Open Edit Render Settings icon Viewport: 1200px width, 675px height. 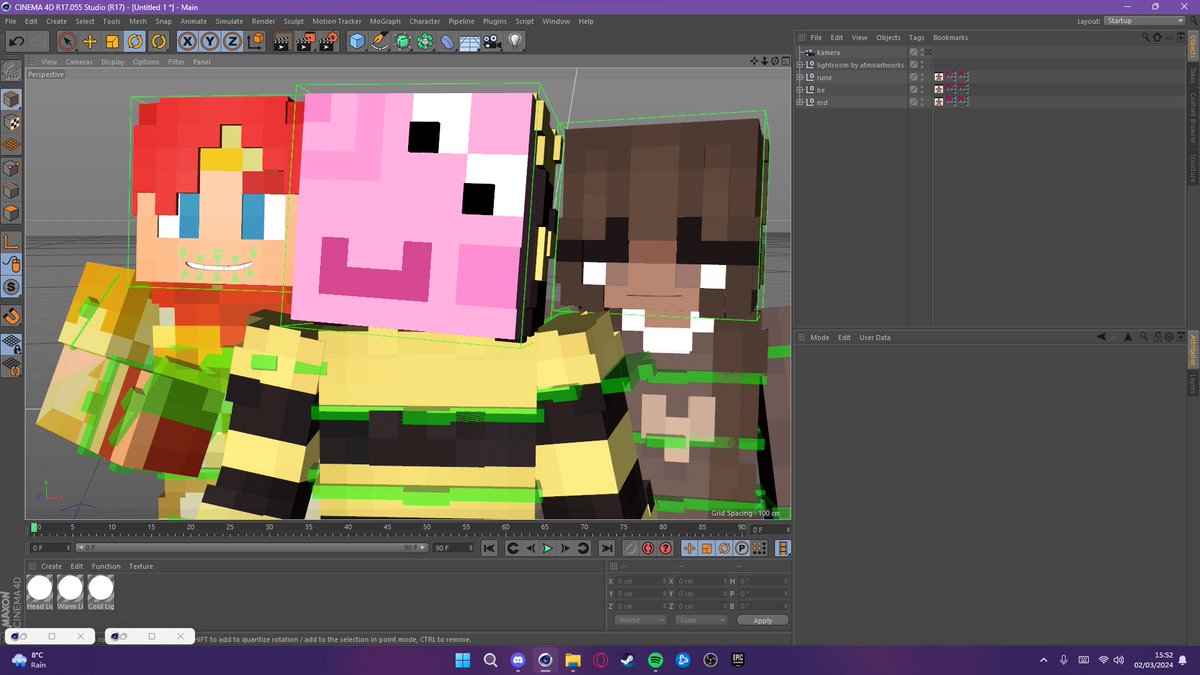[x=327, y=41]
